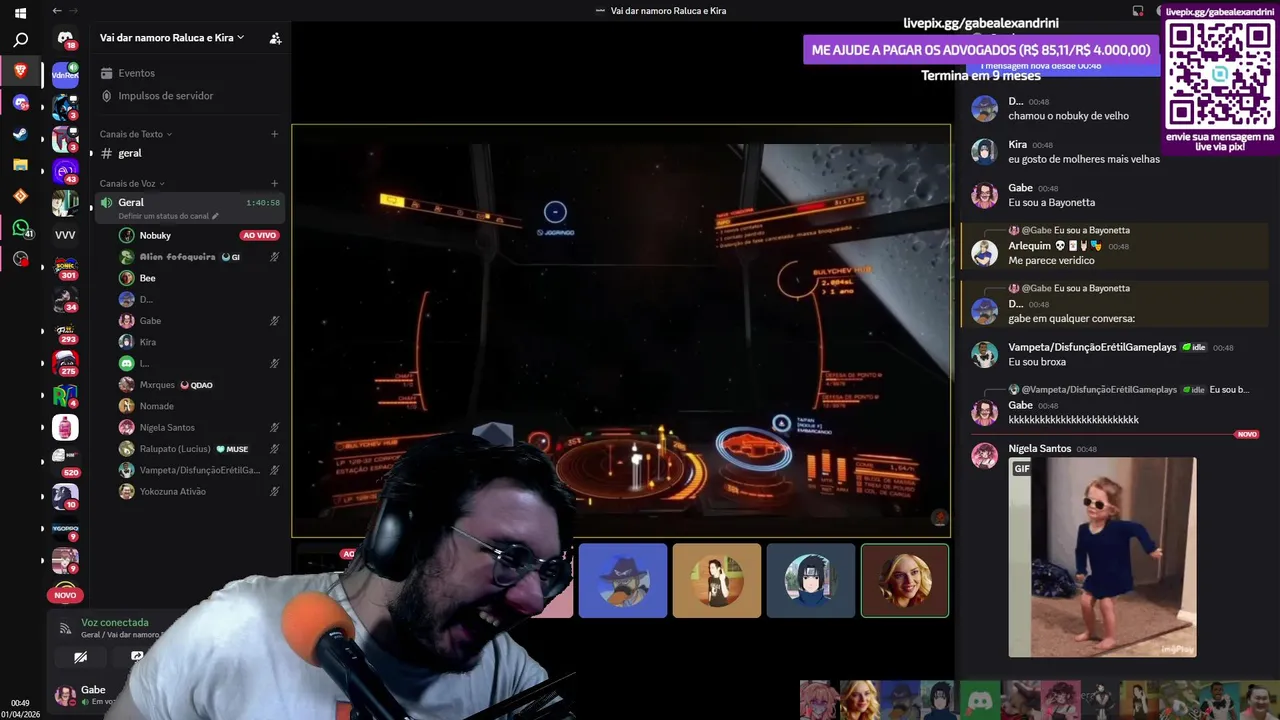
Task: Click reply reference above Gabe's kkkk message
Action: (1128, 389)
